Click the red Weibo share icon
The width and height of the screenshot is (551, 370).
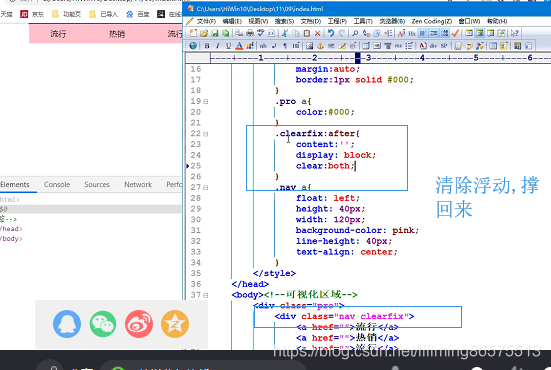click(138, 324)
